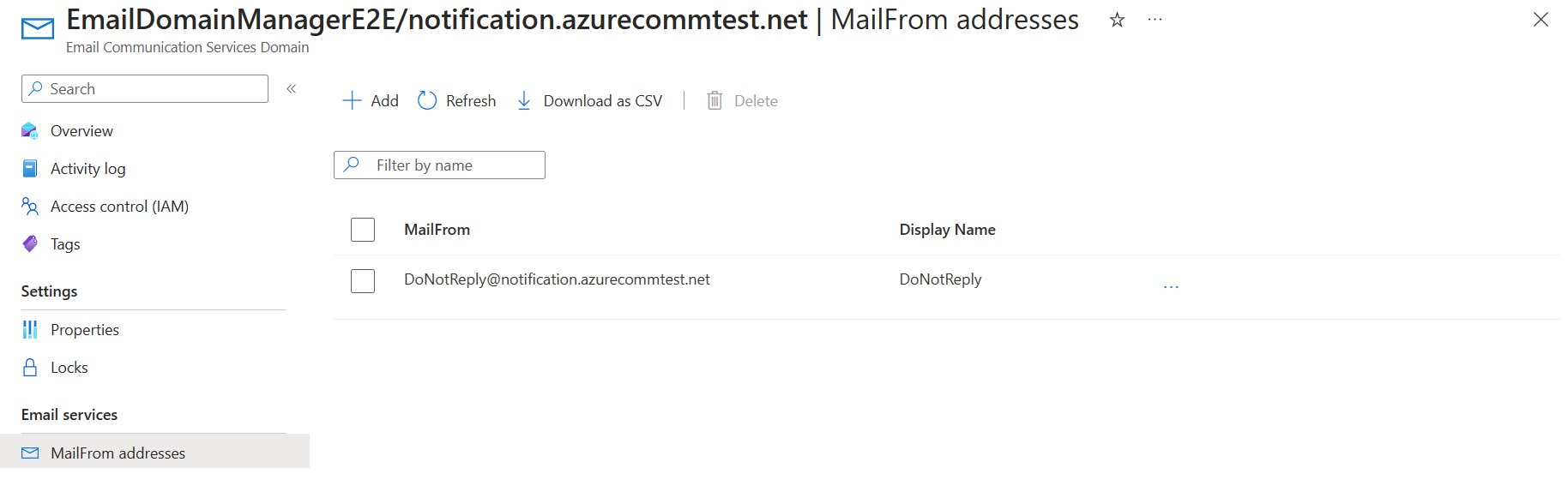
Task: Select MailFrom addresses in Email services
Action: [x=118, y=453]
